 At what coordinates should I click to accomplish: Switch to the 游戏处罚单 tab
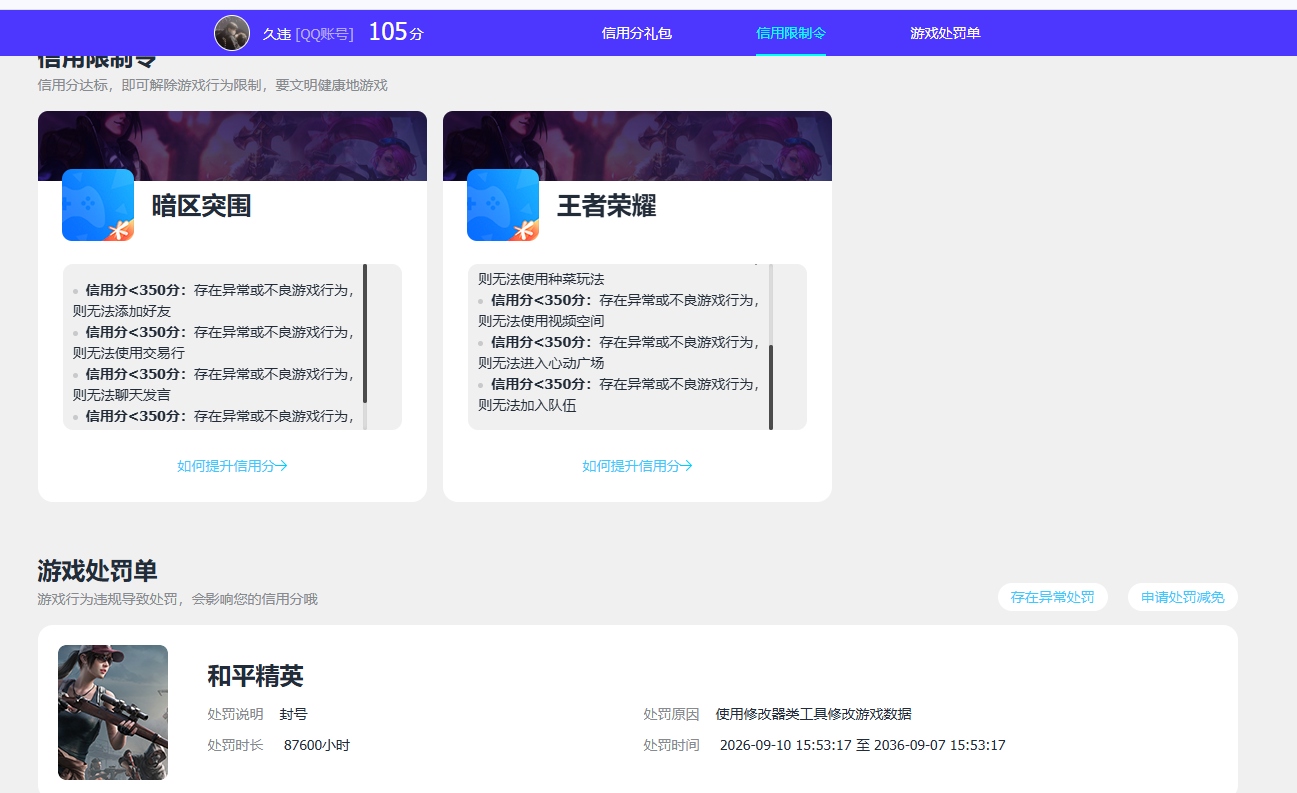(x=945, y=33)
